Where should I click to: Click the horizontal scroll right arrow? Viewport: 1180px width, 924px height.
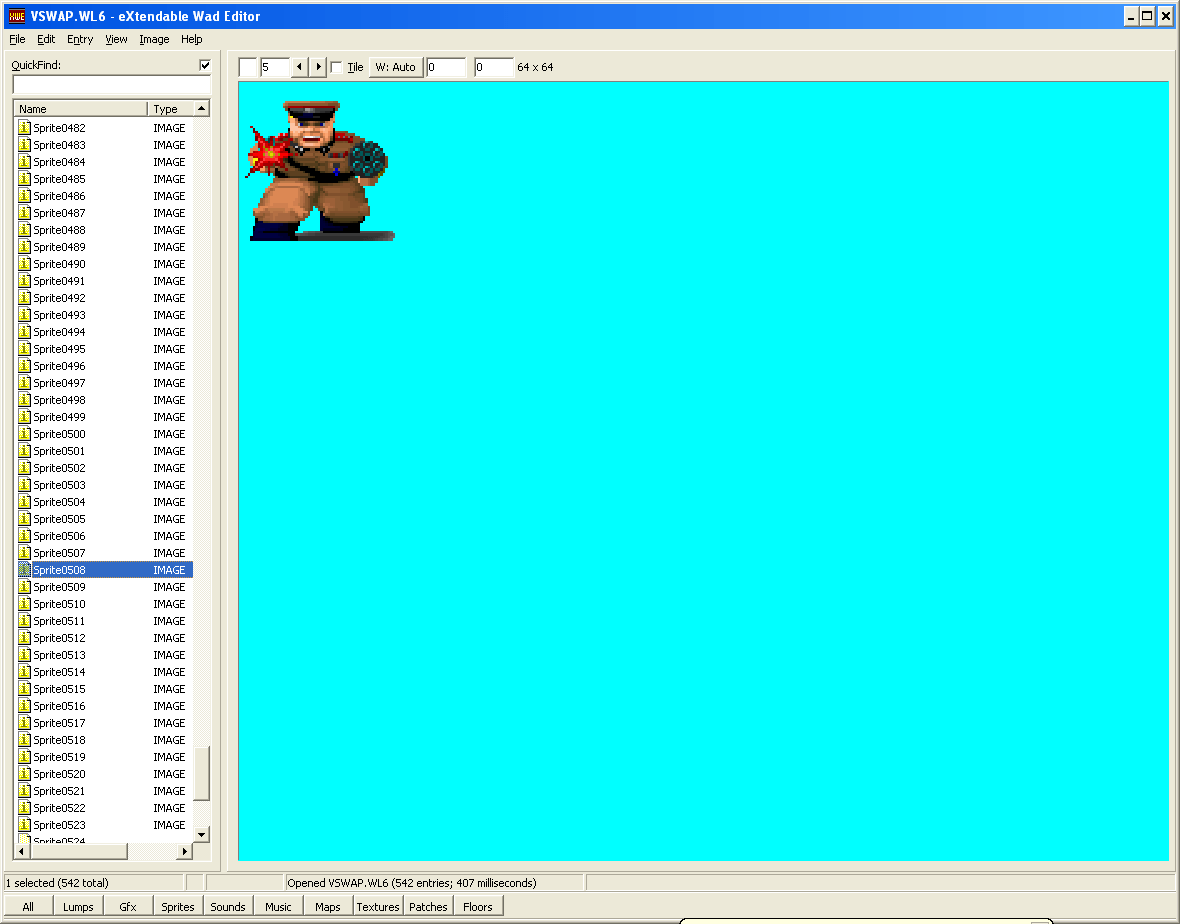[184, 851]
